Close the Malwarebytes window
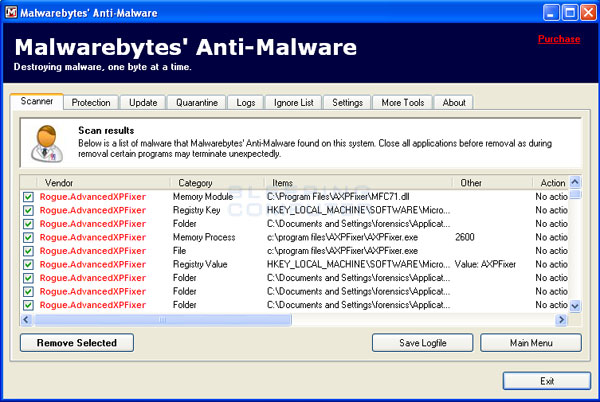The image size is (600, 402). pos(588,13)
